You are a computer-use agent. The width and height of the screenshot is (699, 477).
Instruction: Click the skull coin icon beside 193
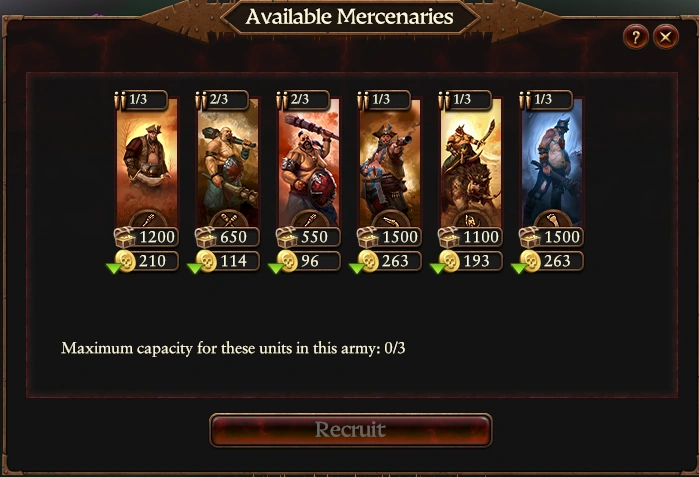pos(450,261)
